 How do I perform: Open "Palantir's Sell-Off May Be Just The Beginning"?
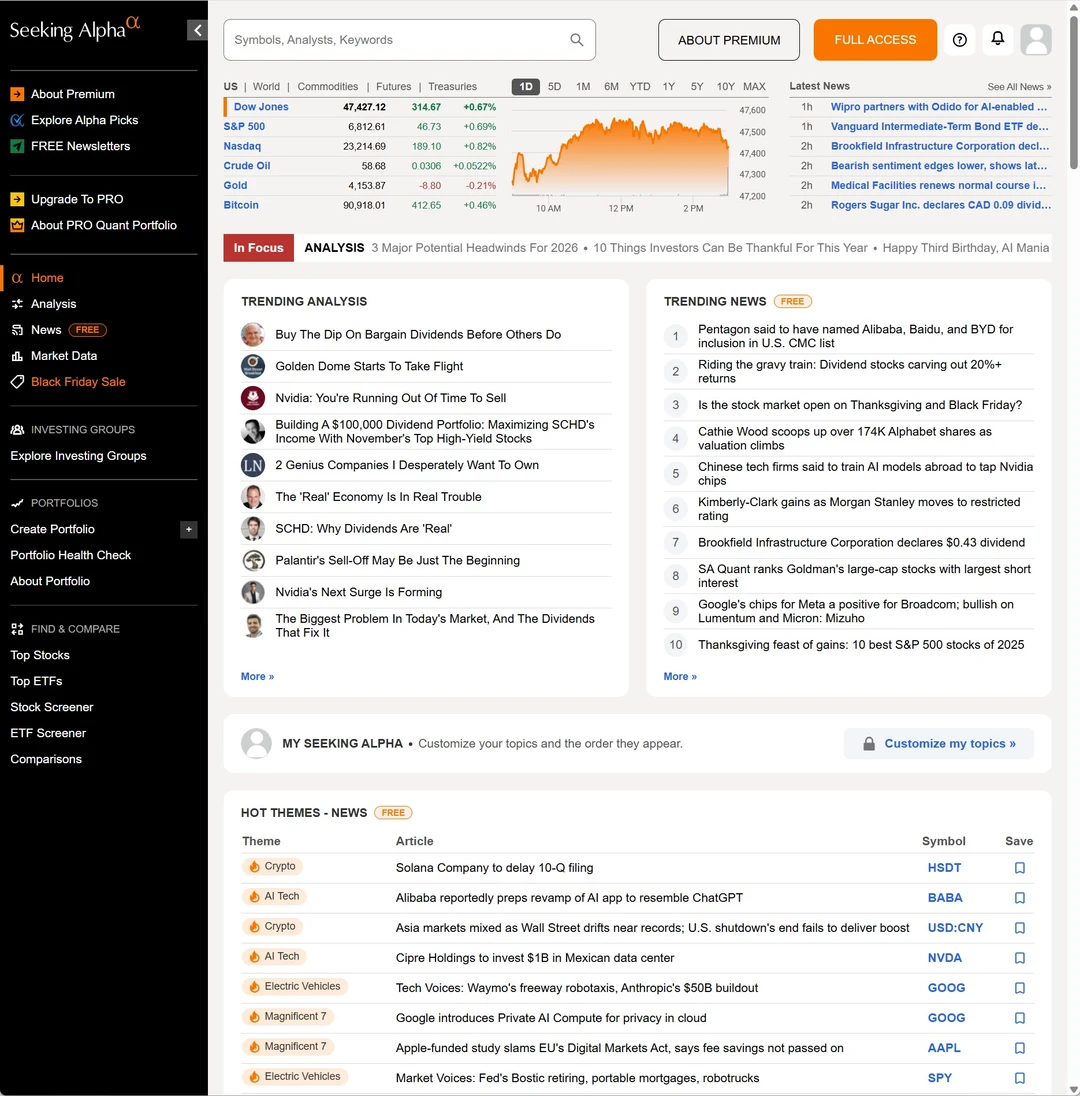398,561
